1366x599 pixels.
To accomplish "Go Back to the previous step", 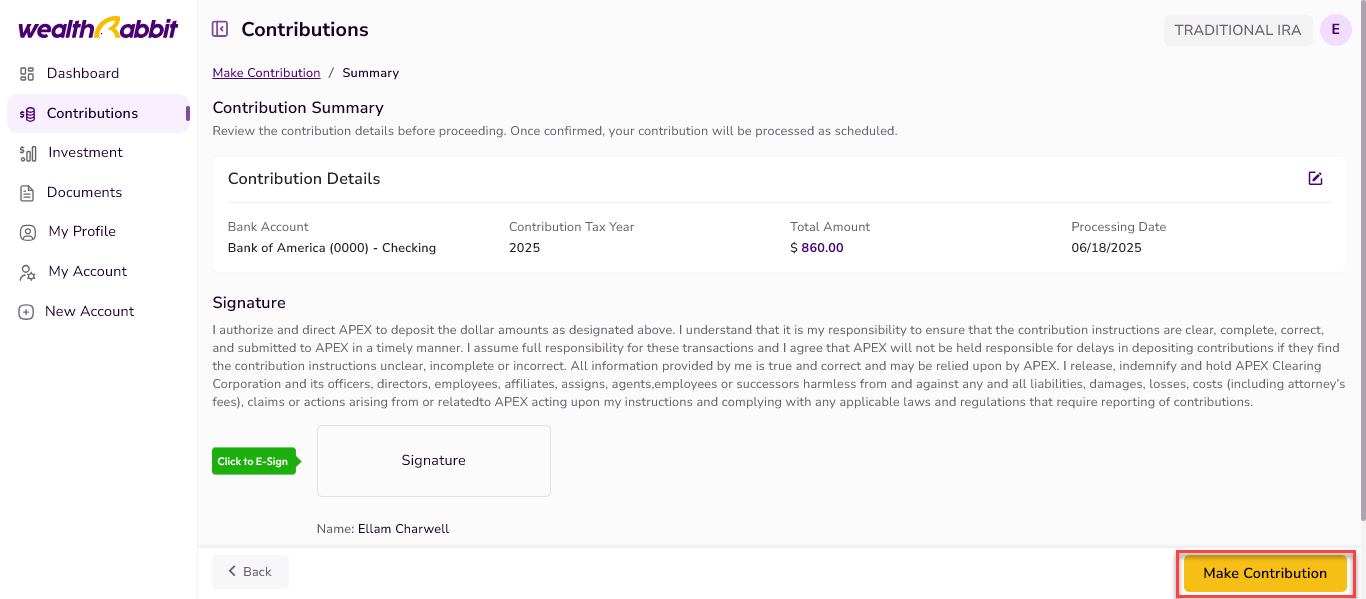I will pos(250,572).
